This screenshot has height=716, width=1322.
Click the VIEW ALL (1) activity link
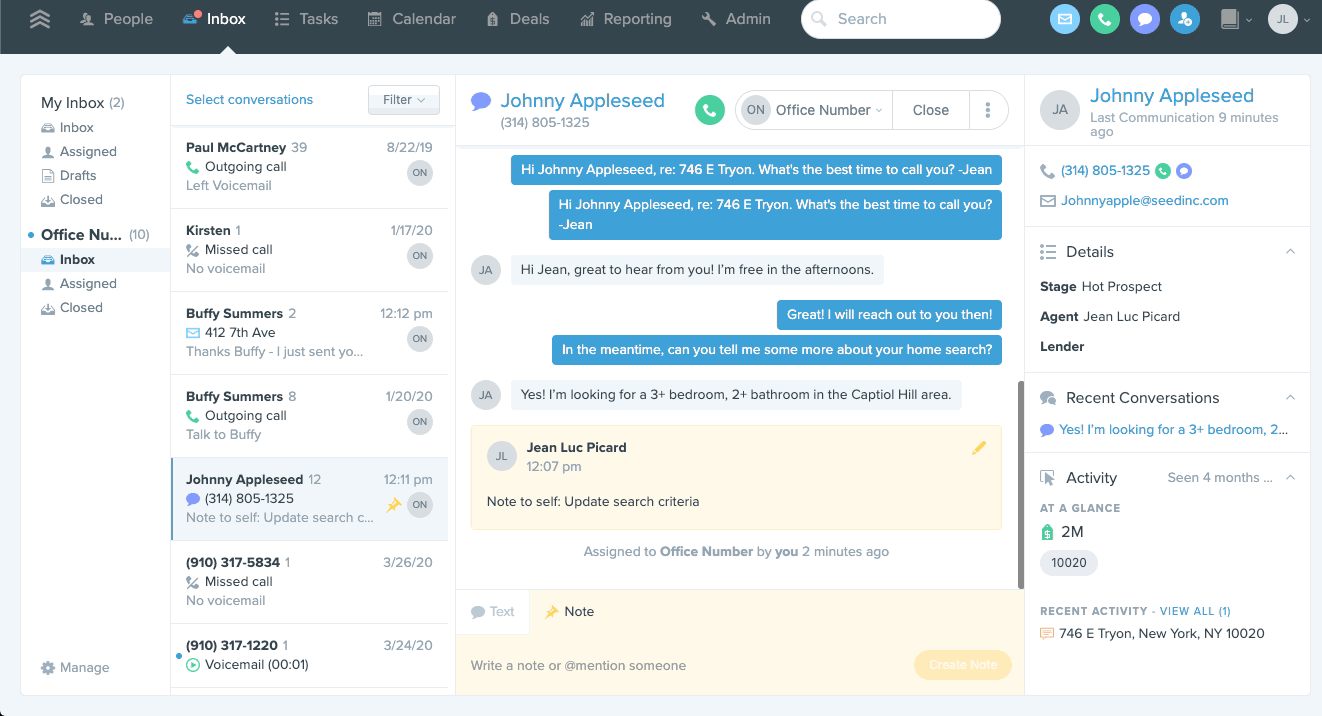click(1195, 611)
